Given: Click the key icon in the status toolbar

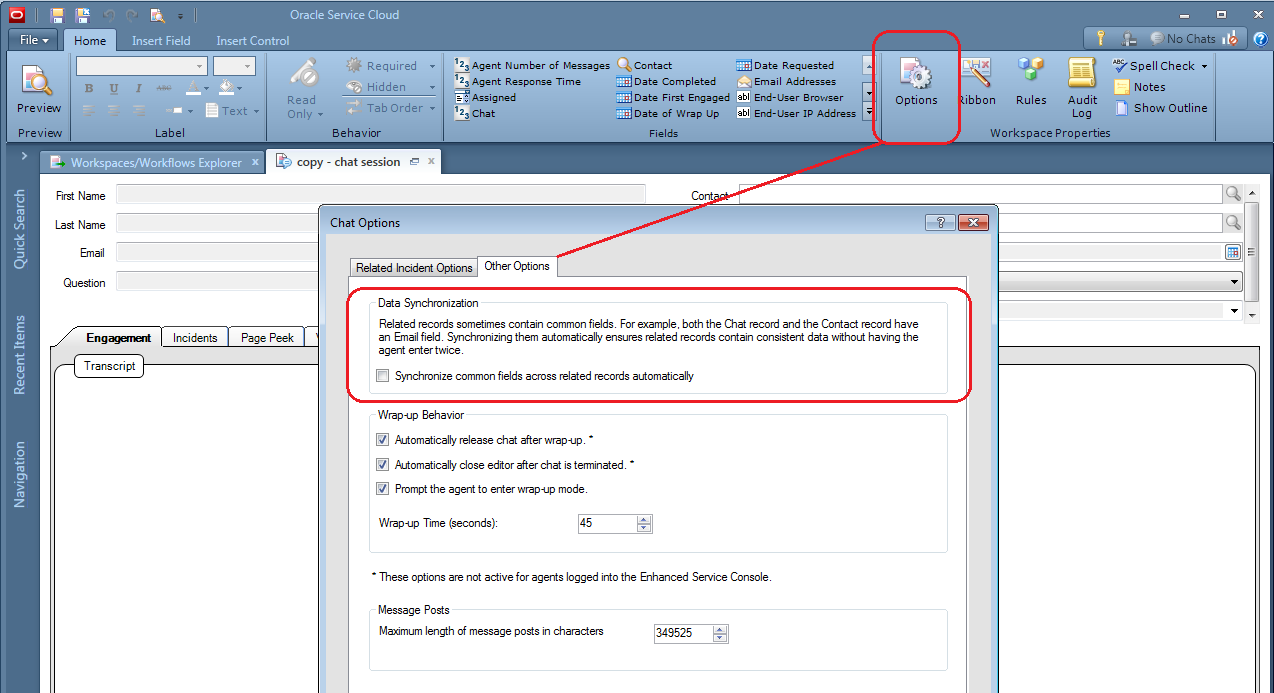Looking at the screenshot, I should (1101, 39).
